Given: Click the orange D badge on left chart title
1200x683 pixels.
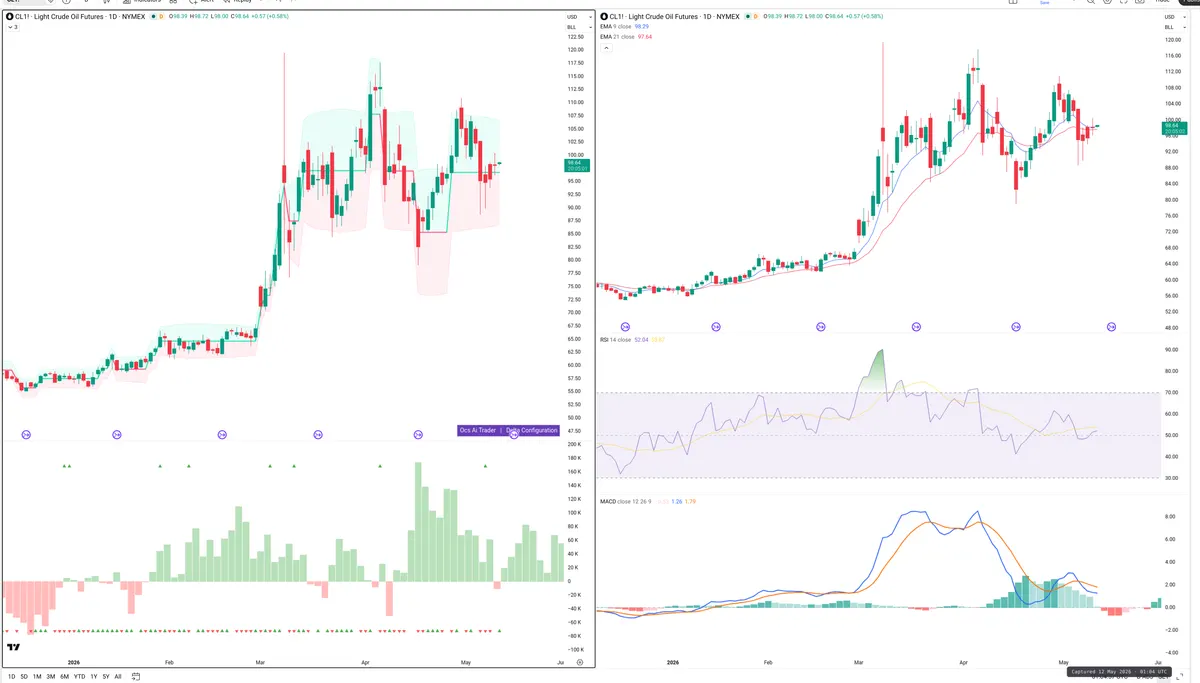Looking at the screenshot, I should pos(160,17).
